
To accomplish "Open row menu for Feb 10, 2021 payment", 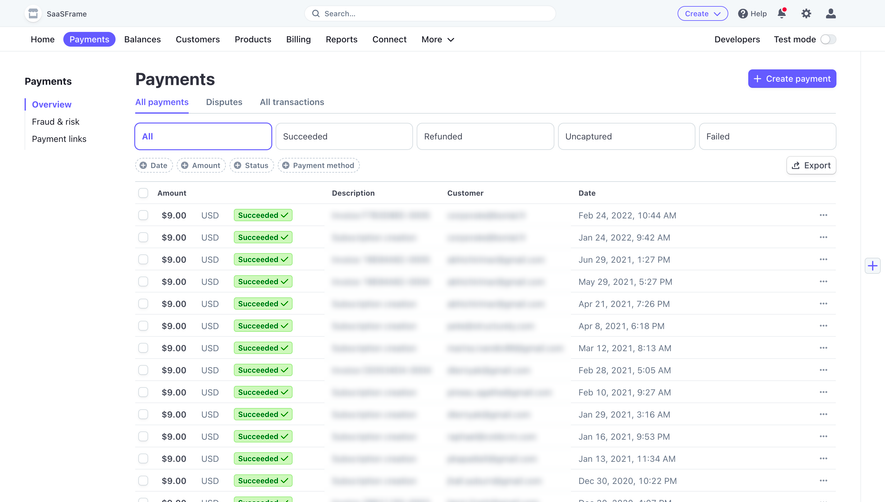I will click(823, 392).
